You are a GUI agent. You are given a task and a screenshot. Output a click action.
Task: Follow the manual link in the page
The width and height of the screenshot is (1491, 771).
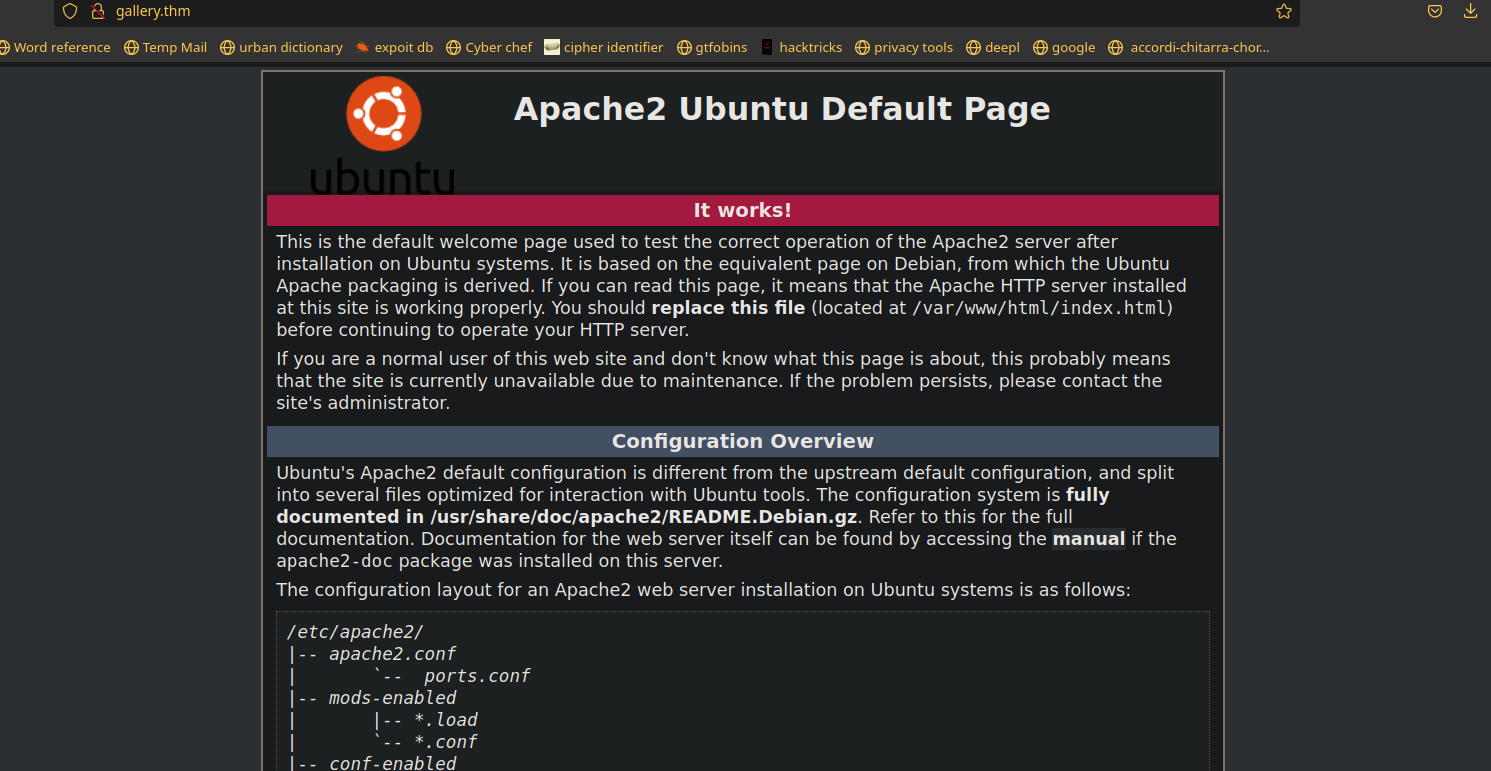[1089, 539]
